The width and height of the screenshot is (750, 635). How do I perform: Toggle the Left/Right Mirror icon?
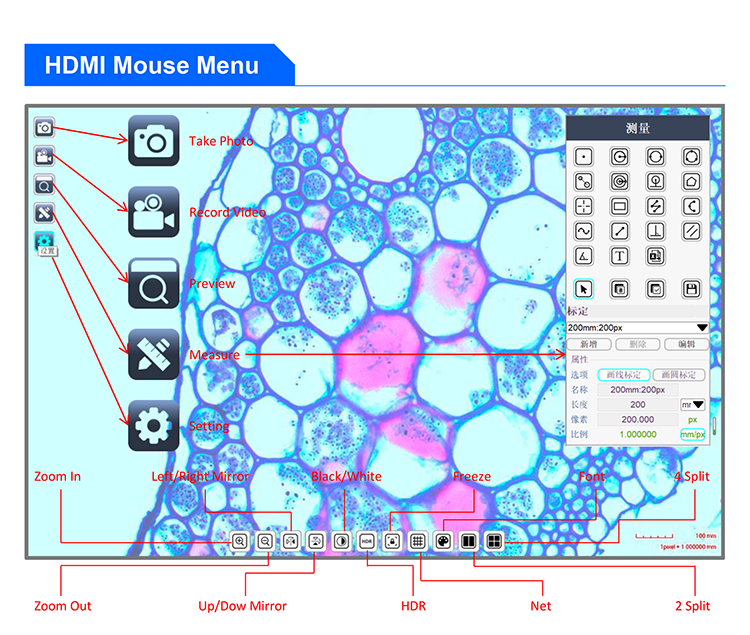pyautogui.click(x=290, y=541)
